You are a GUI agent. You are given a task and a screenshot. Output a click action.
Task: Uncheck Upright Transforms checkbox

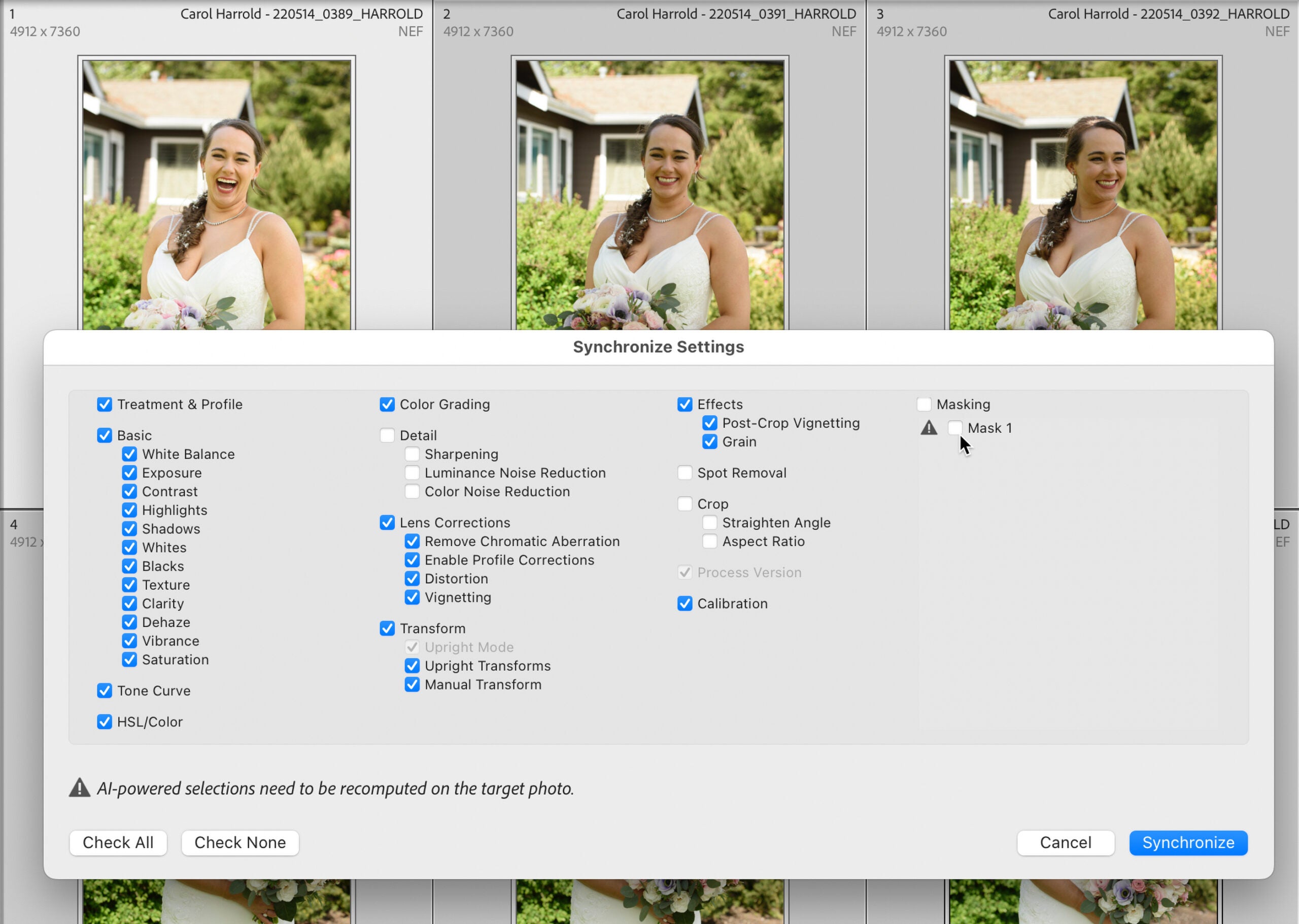coord(413,666)
